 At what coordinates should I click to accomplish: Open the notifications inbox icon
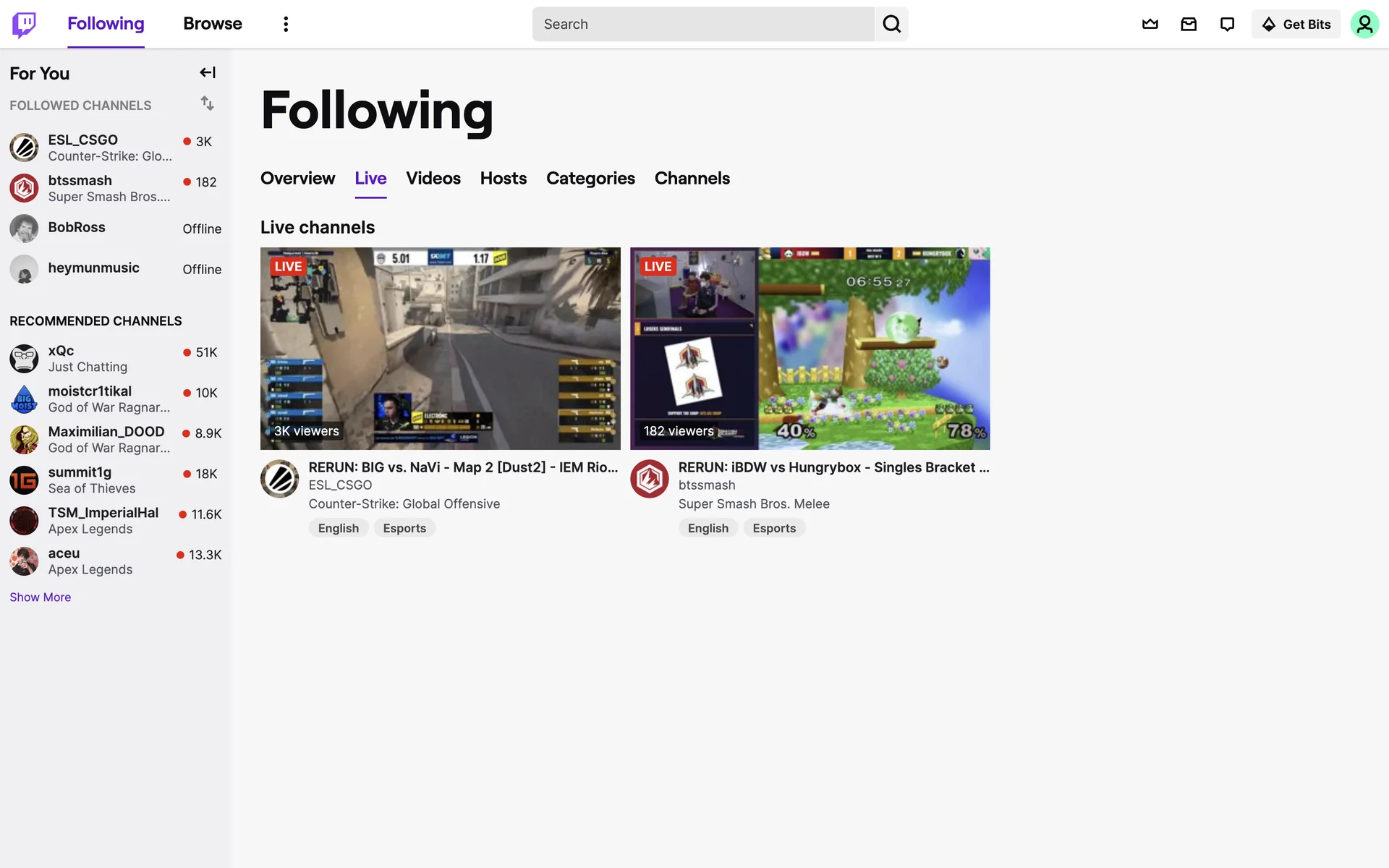tap(1189, 25)
